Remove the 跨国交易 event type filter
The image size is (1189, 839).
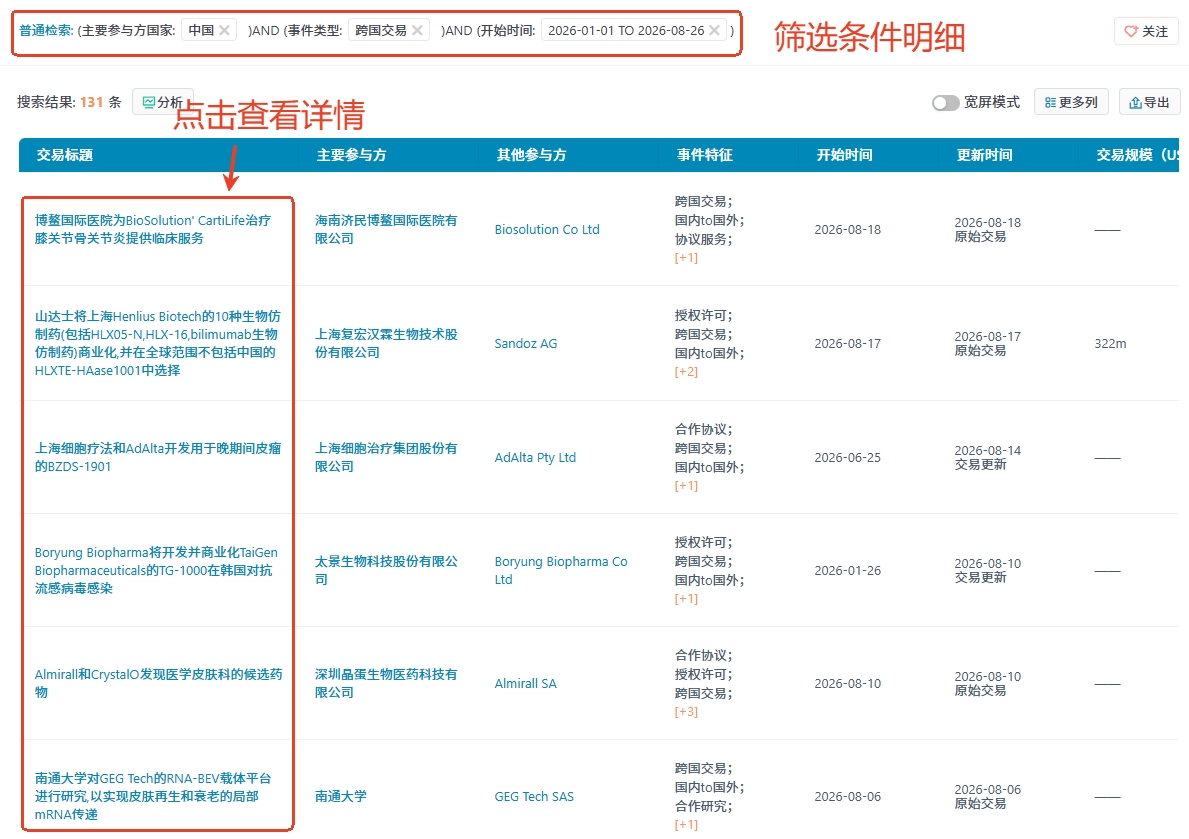[417, 30]
